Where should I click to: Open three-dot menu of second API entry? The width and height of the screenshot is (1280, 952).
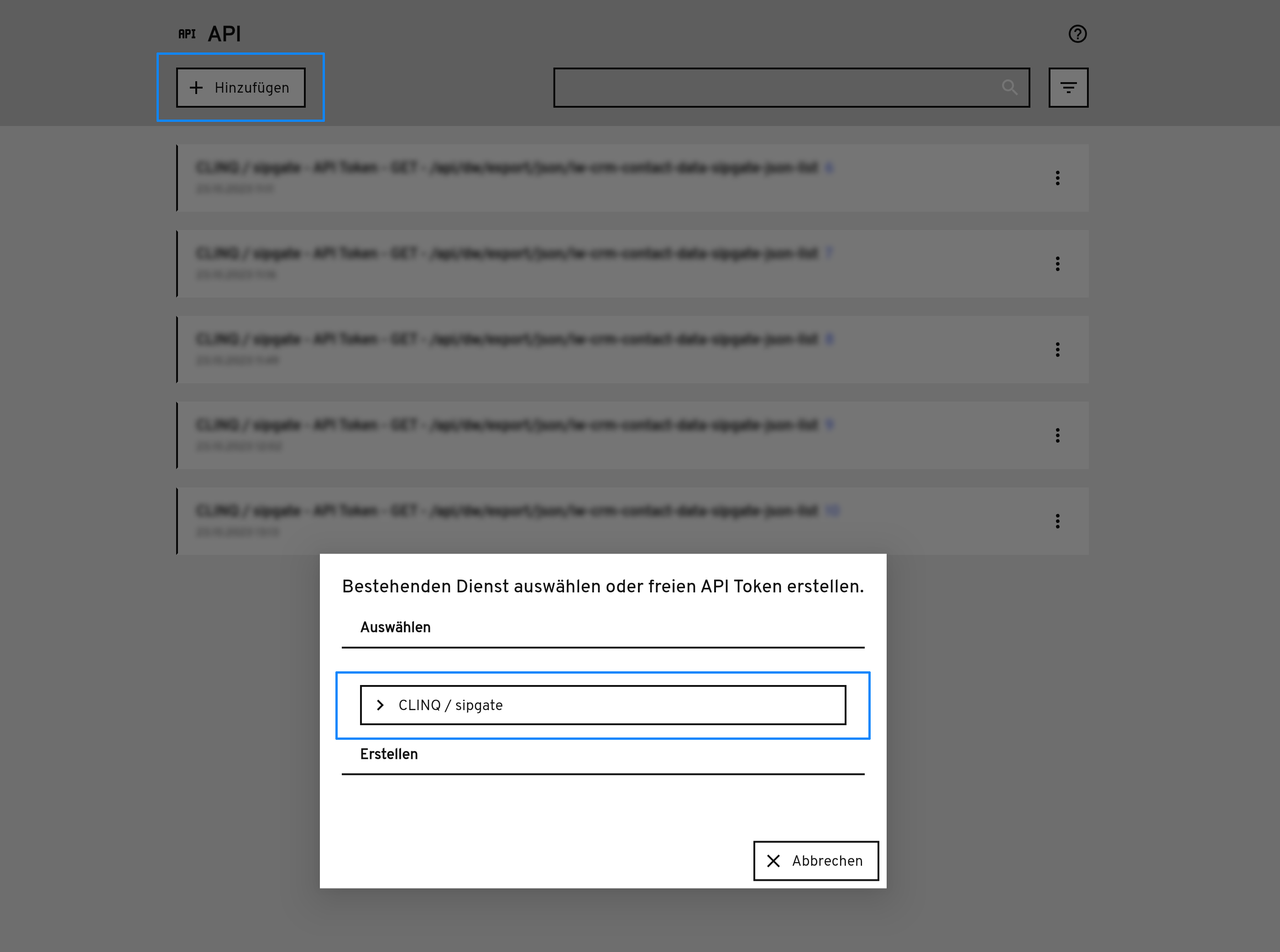pos(1057,264)
